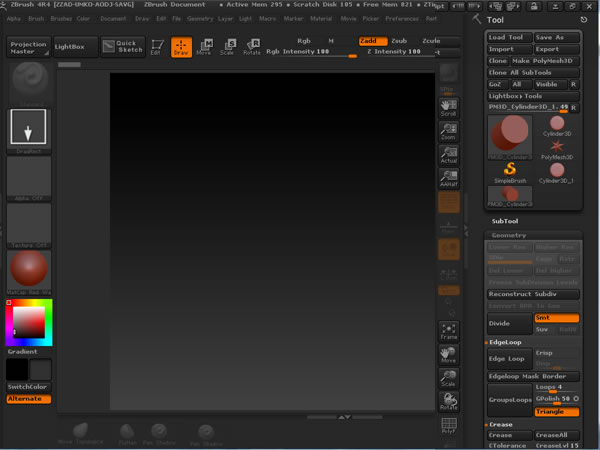Click the Scroll canvas icon
Viewport: 600px width, 450px height.
click(448, 108)
